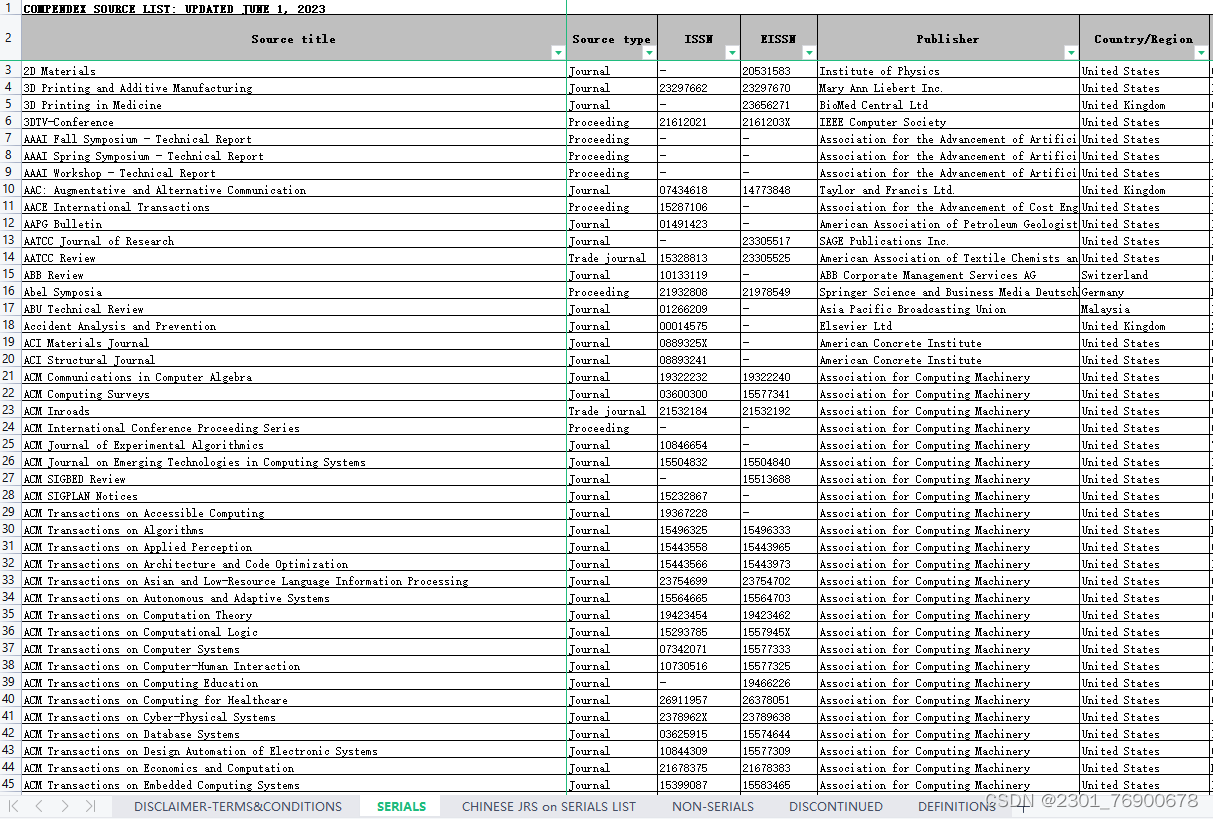Select cell '3DTV-Conference'
This screenshot has width=1213, height=819.
tap(294, 122)
